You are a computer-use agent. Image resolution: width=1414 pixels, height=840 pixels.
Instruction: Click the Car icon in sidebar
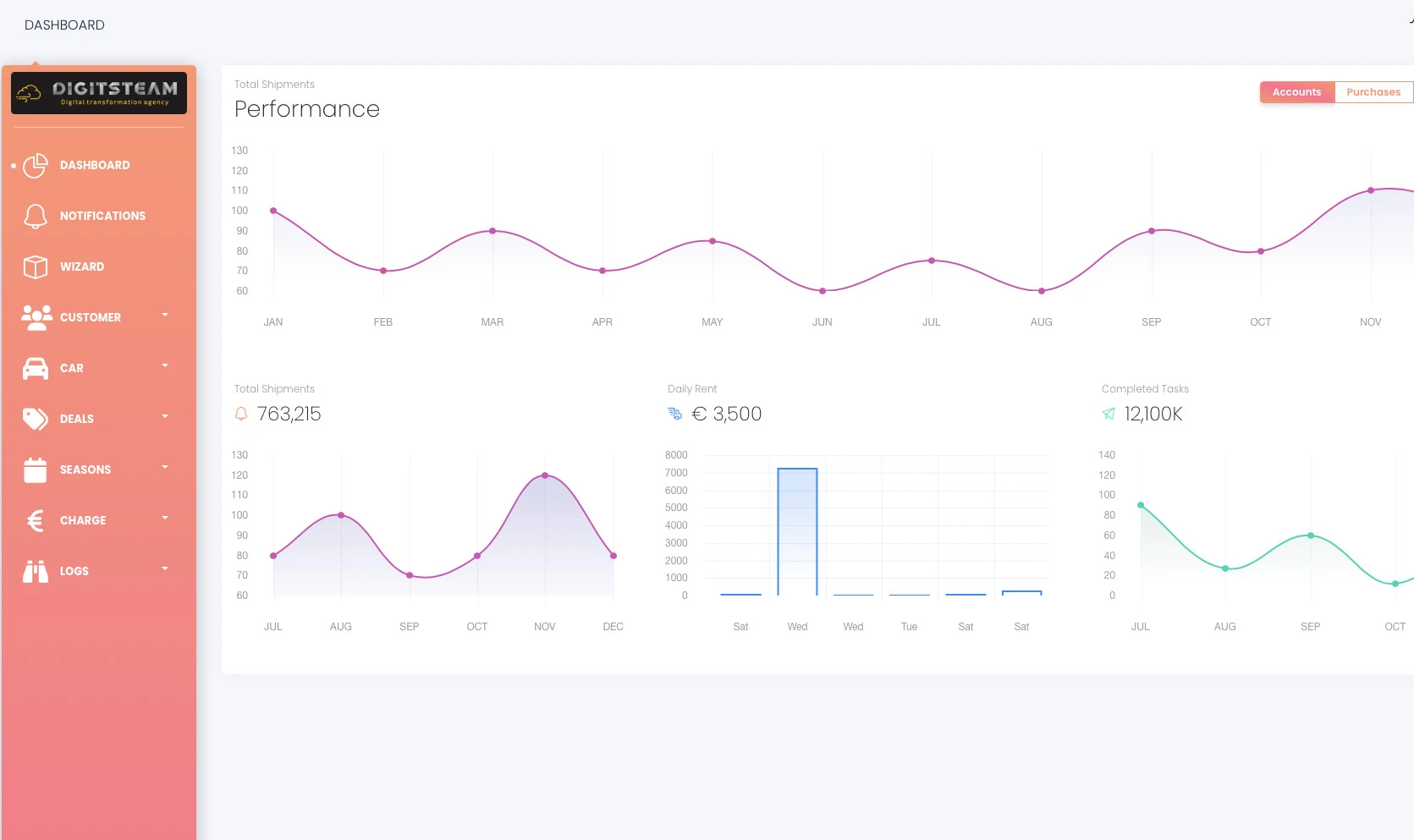click(36, 369)
